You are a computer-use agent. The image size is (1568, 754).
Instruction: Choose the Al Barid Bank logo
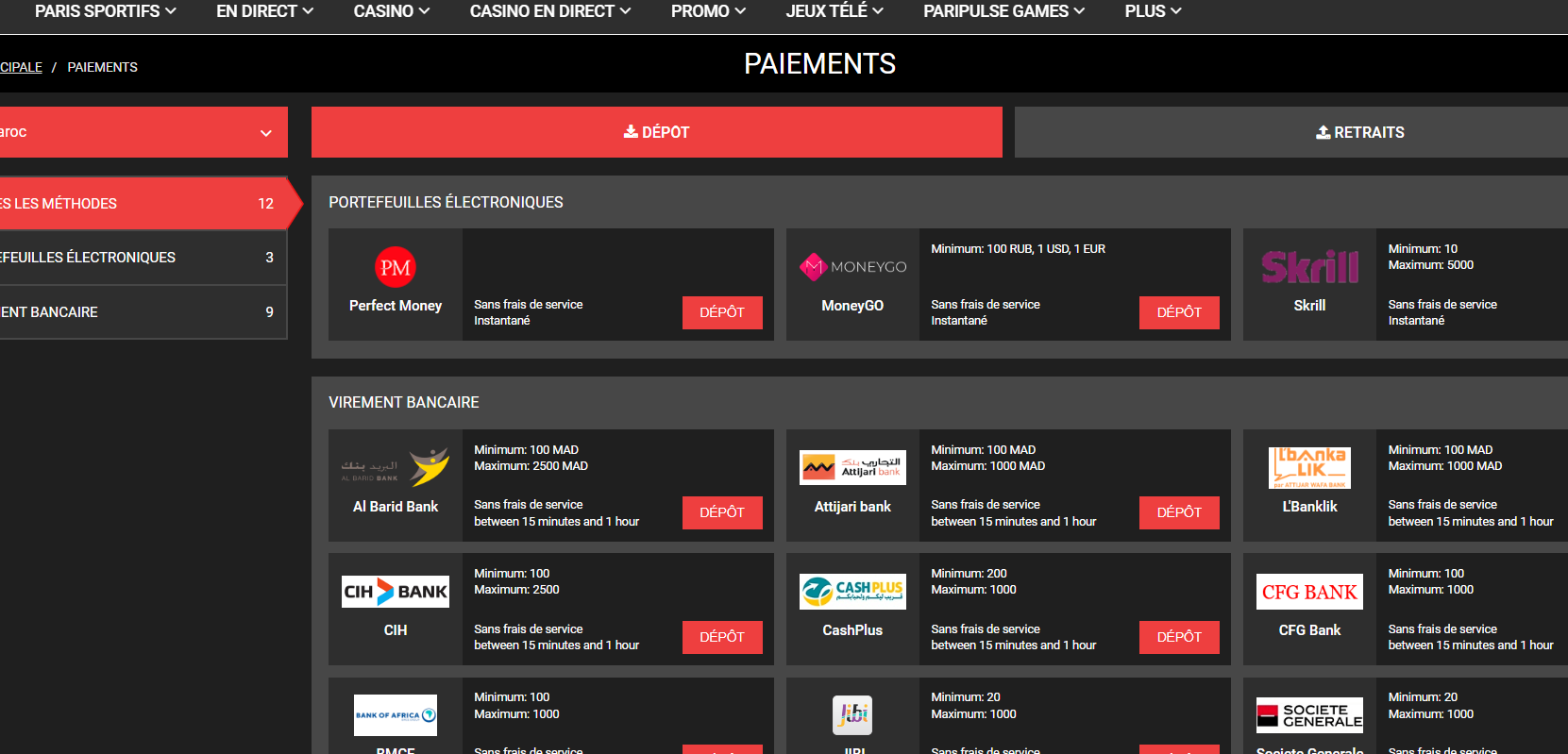click(395, 467)
